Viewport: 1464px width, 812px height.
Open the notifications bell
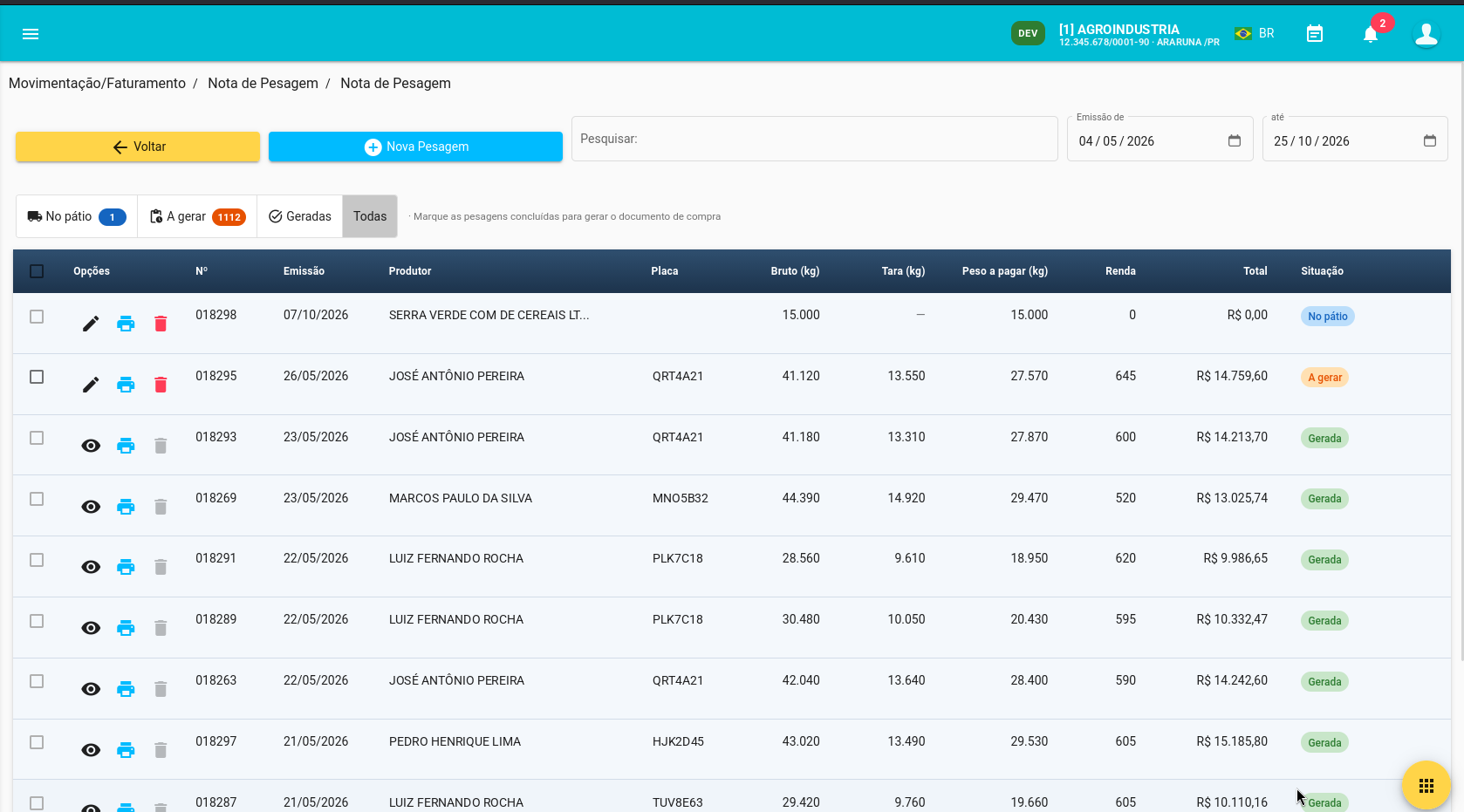[x=1371, y=34]
